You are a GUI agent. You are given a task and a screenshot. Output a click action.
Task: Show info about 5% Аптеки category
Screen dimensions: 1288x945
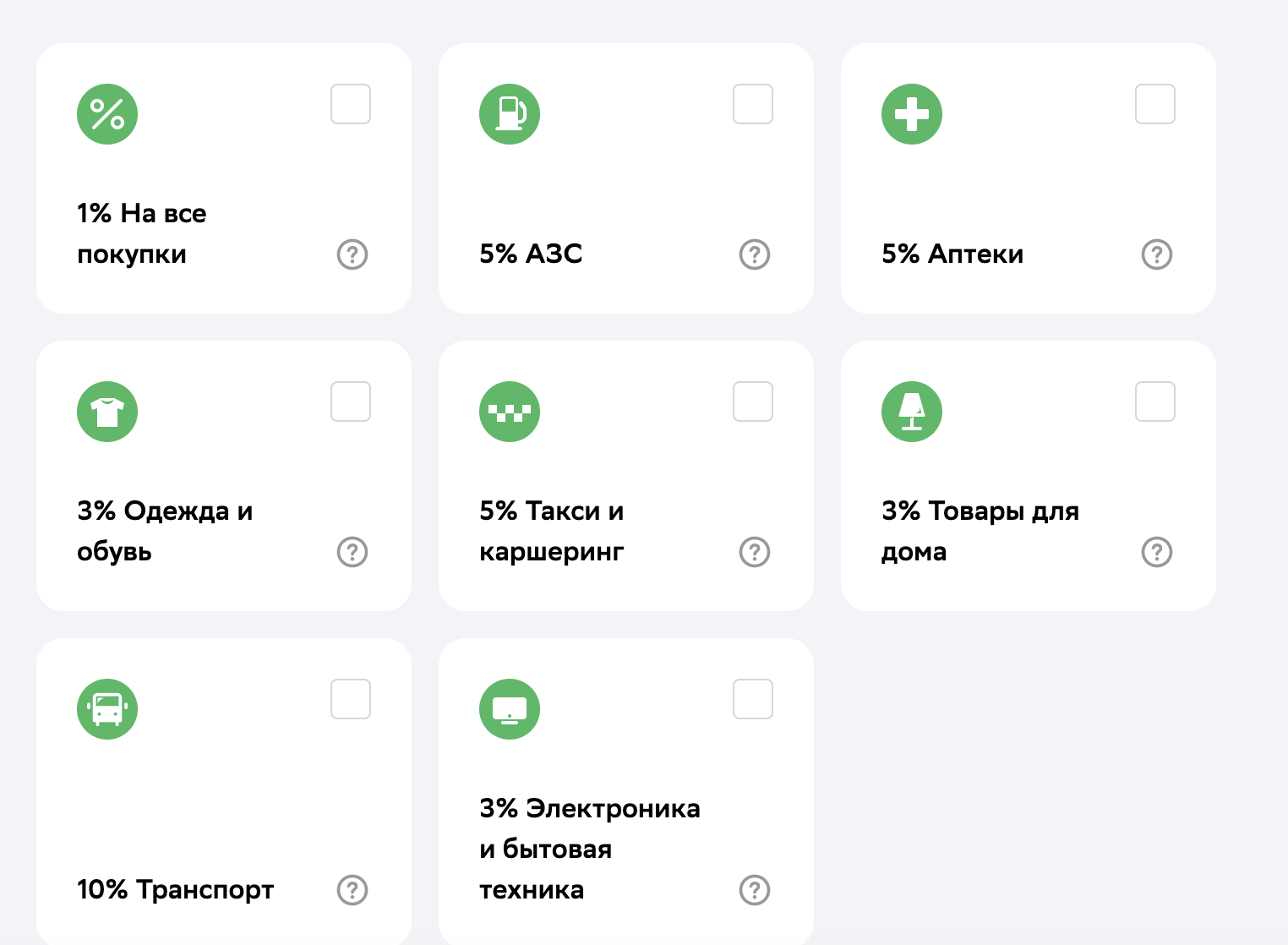click(x=1157, y=254)
